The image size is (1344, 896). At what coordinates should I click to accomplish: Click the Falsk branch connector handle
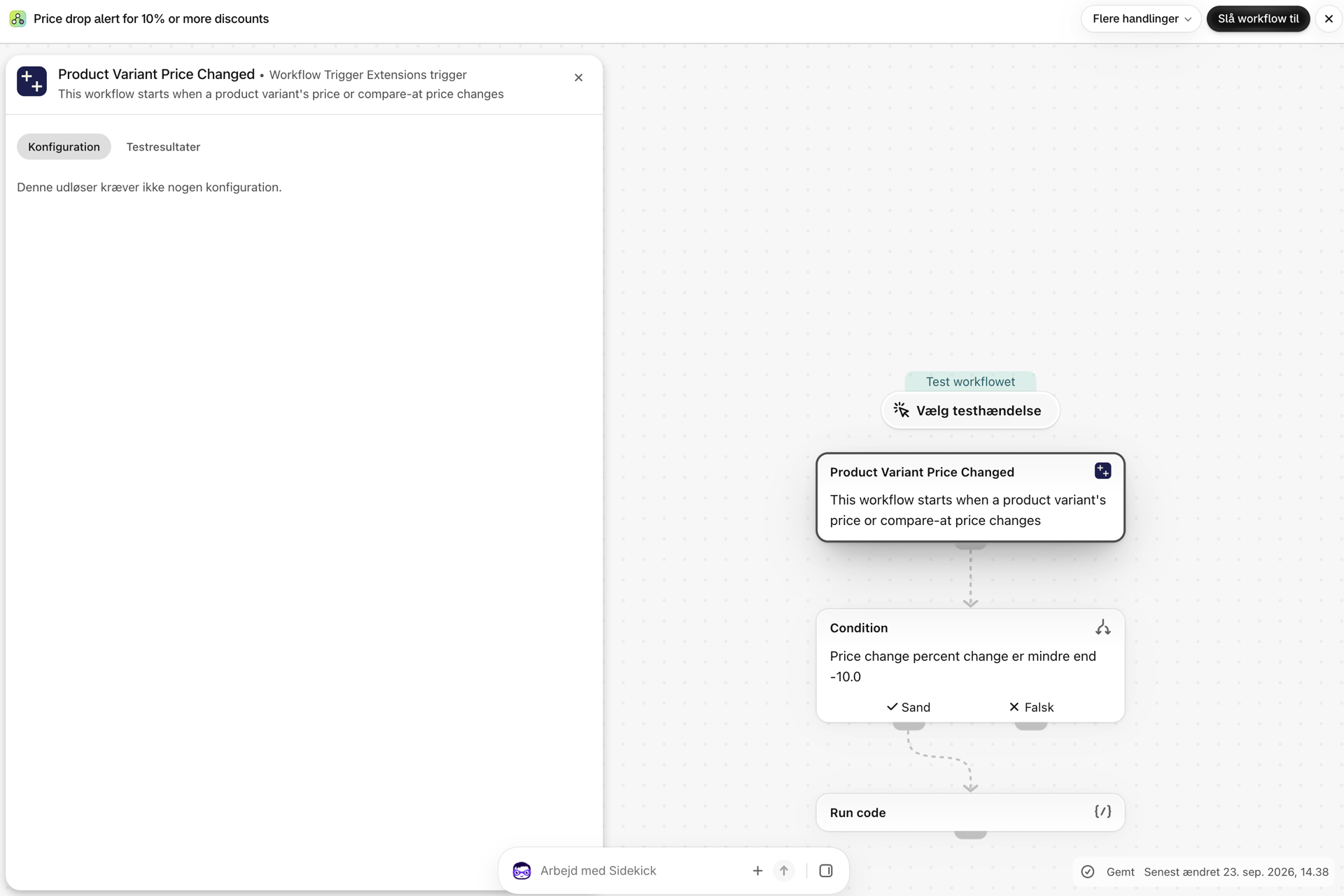tap(1031, 726)
